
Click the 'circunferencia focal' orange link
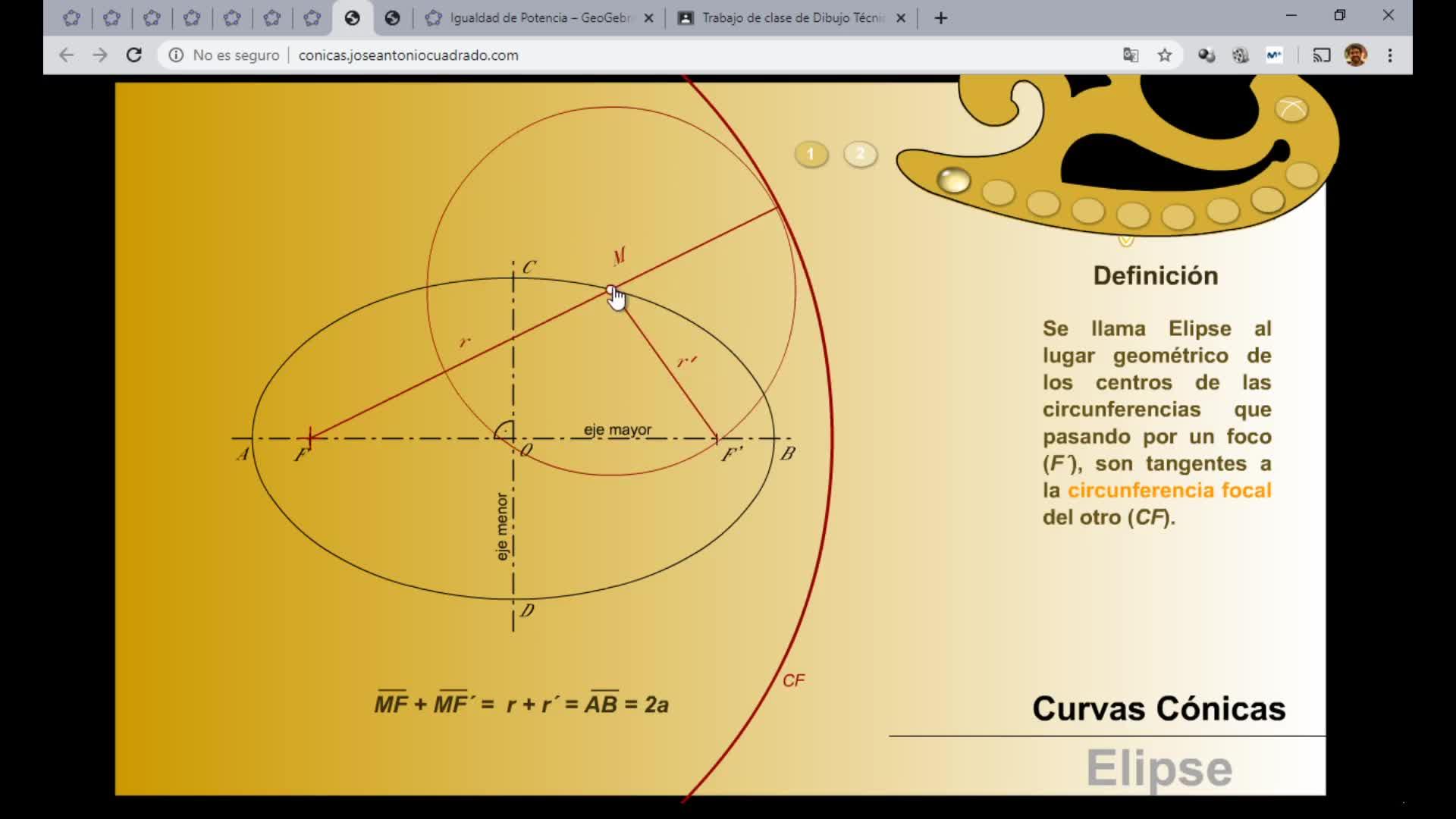tap(1169, 491)
